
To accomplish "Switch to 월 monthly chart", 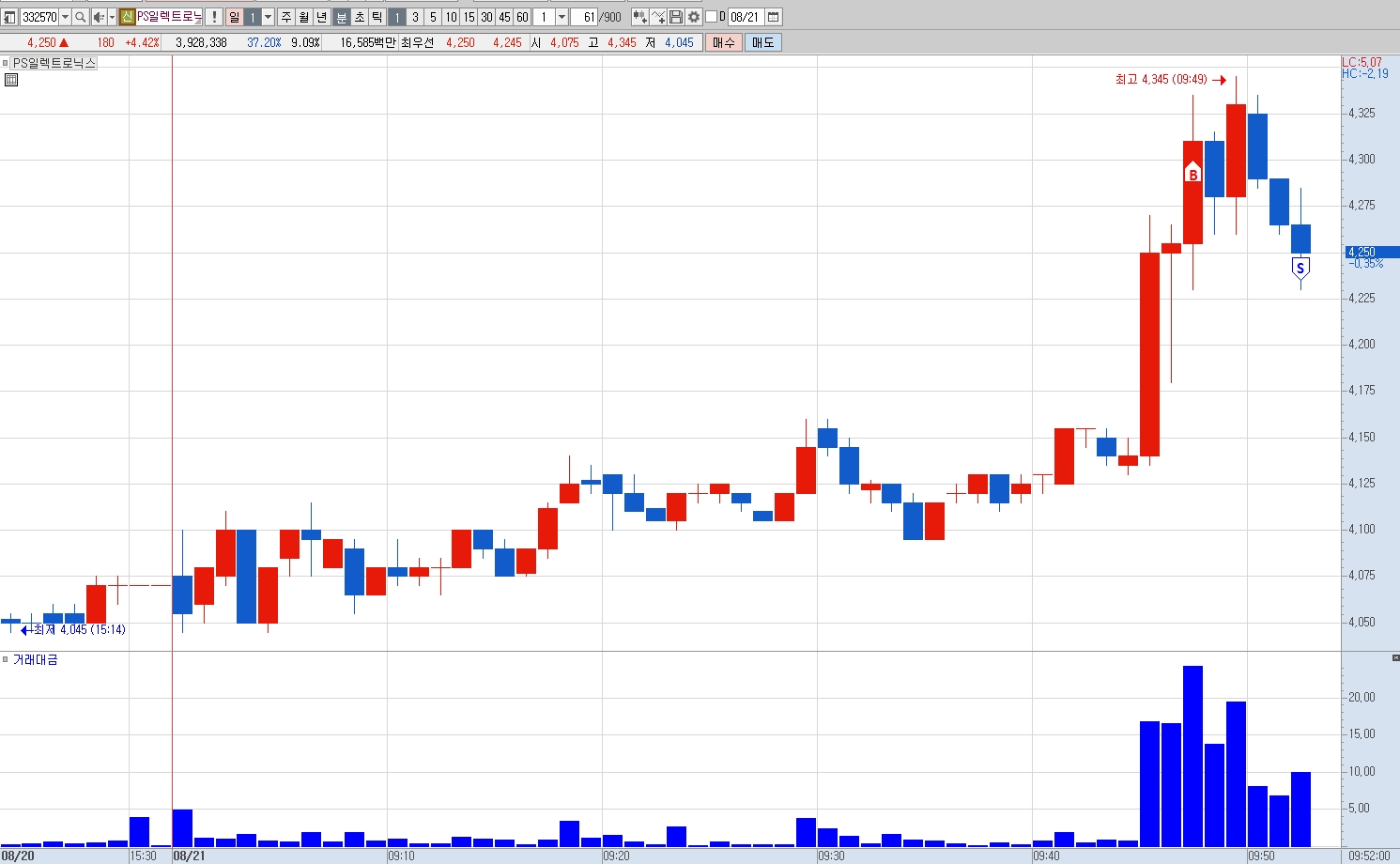I will (304, 17).
